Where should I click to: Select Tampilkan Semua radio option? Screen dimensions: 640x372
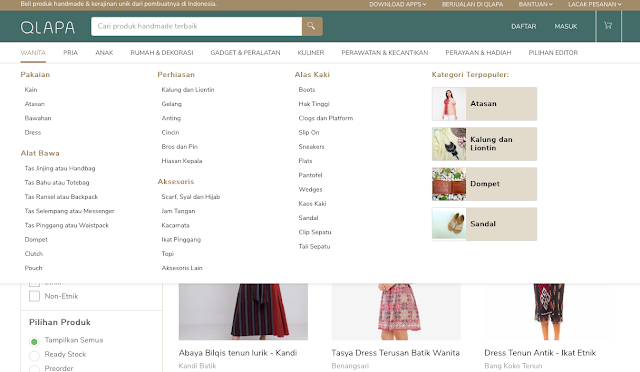click(34, 341)
